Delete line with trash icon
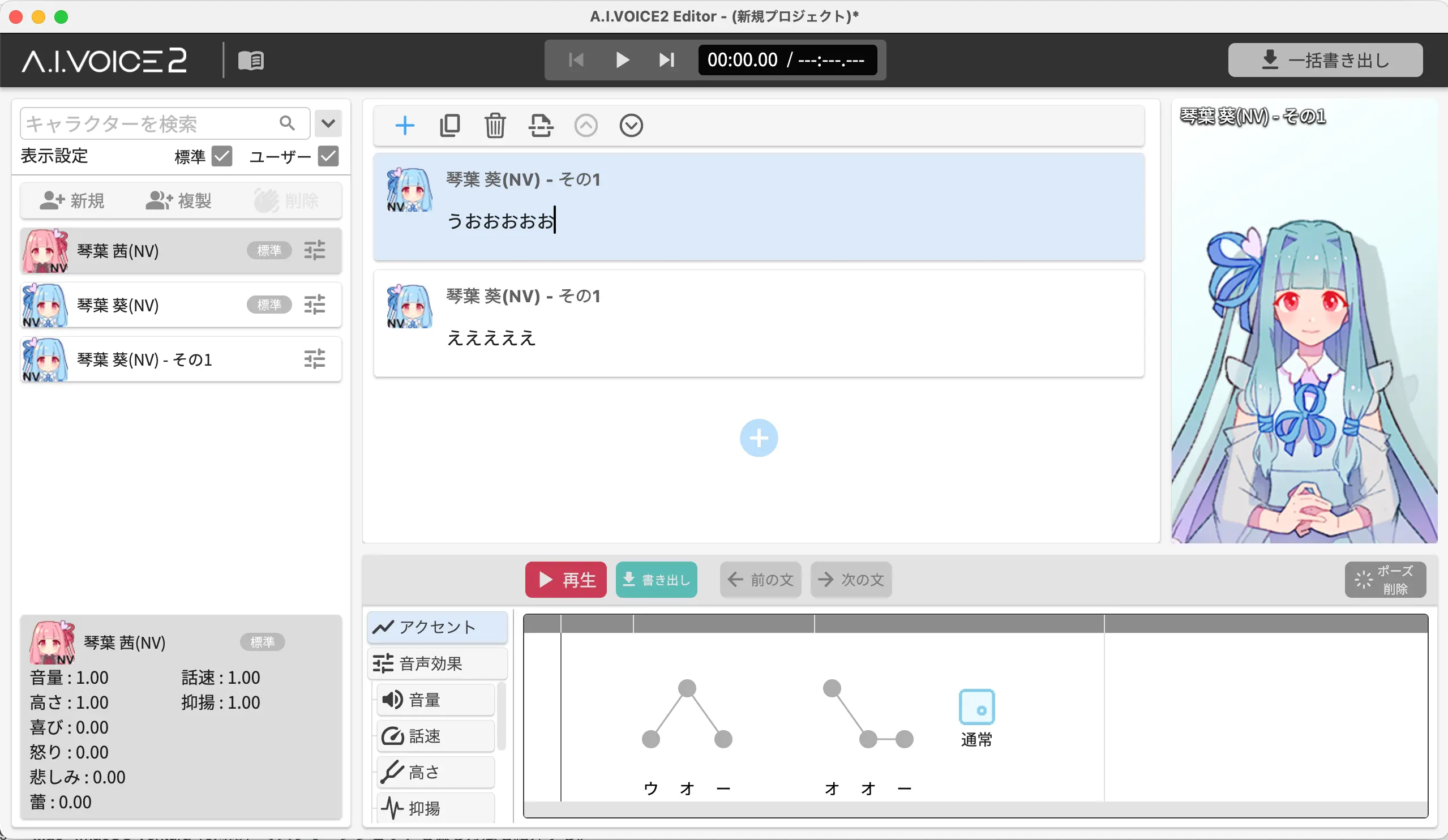1448x840 pixels. click(x=495, y=125)
